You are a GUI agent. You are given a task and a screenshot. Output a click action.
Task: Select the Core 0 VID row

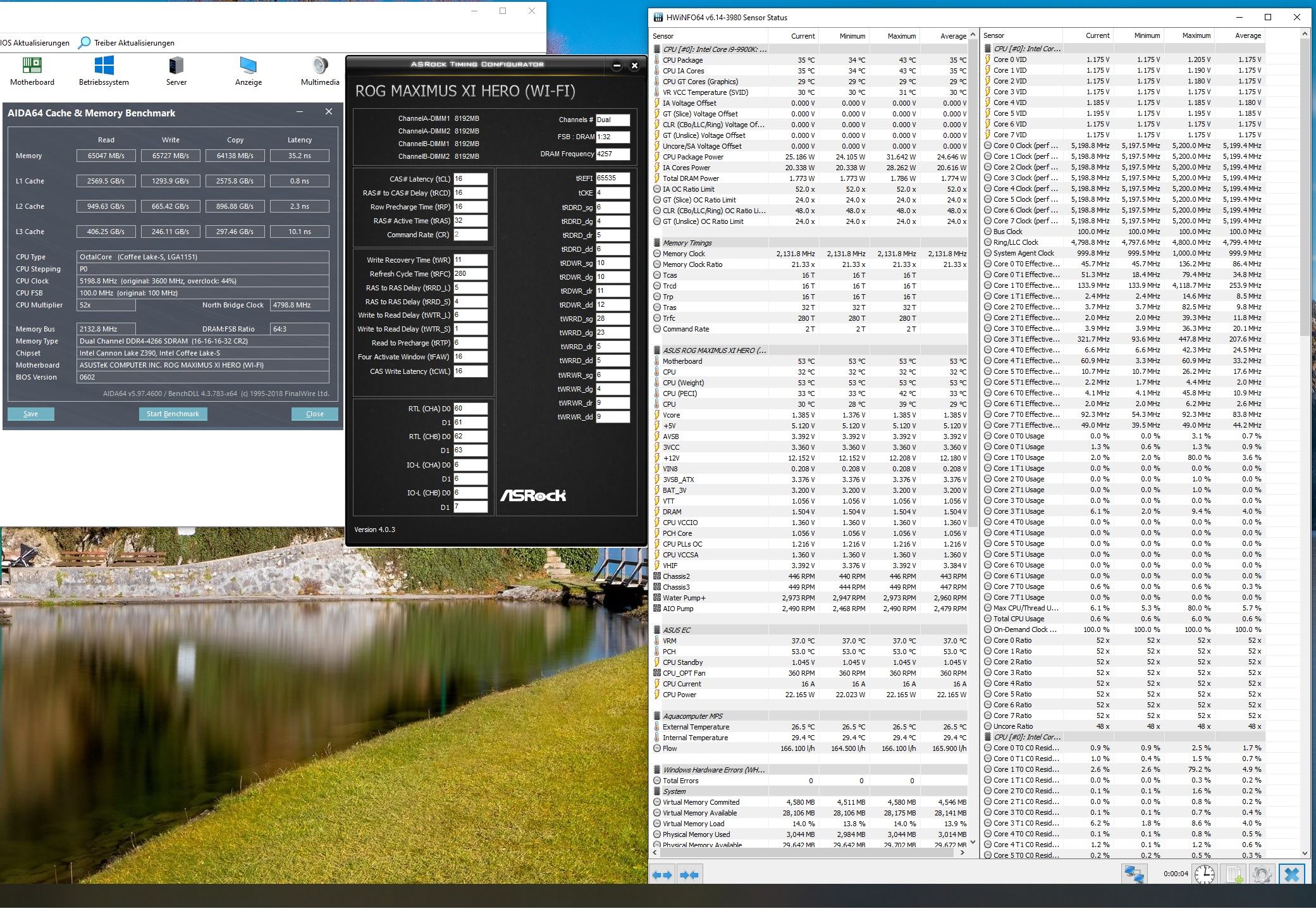point(1124,59)
